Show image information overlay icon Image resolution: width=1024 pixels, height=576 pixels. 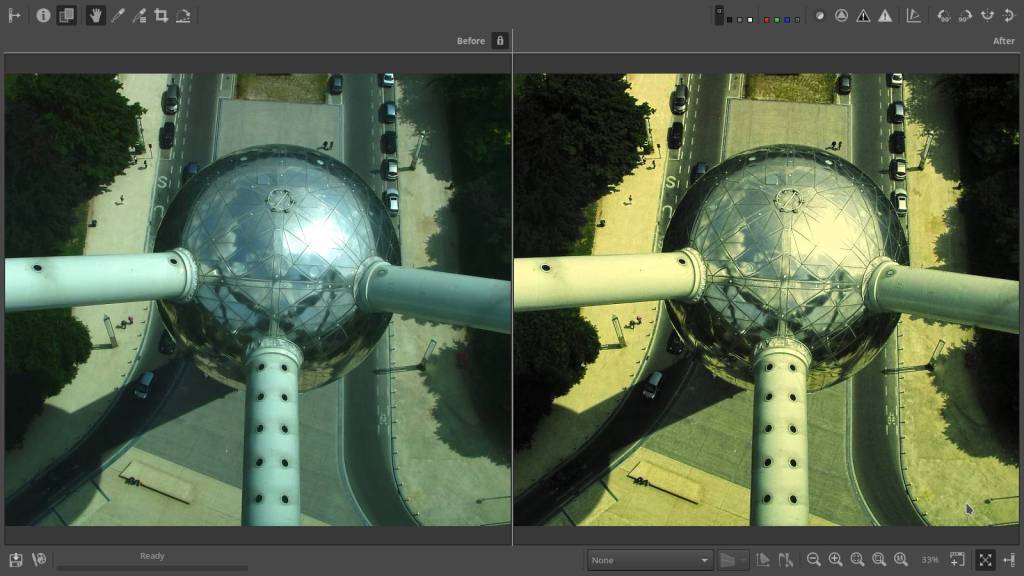[43, 15]
